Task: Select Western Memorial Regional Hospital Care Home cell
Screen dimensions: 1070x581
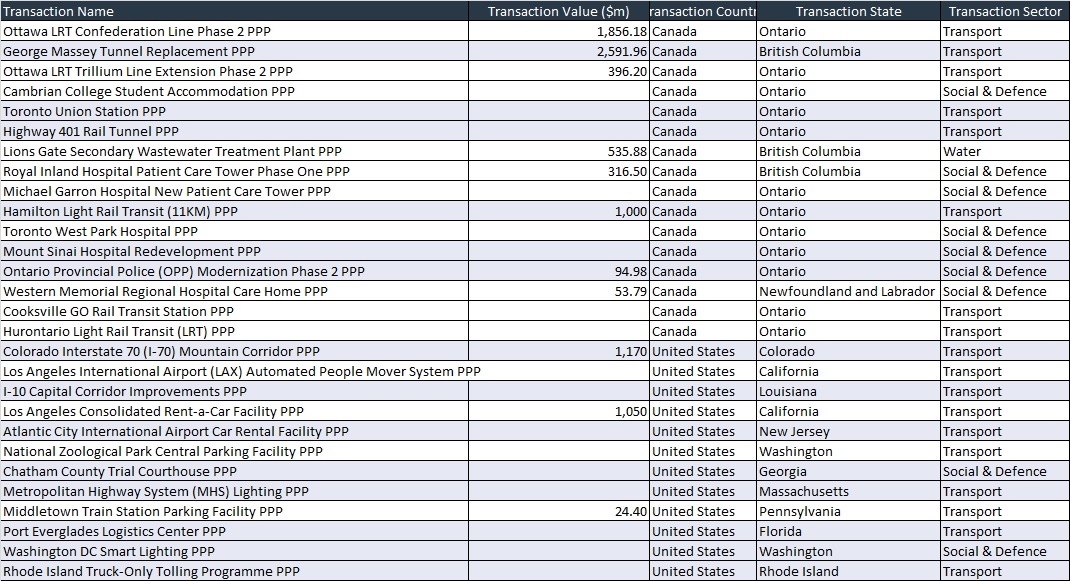Action: (234, 292)
